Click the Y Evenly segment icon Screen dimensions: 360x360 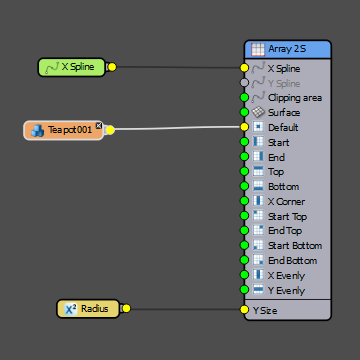(x=258, y=290)
